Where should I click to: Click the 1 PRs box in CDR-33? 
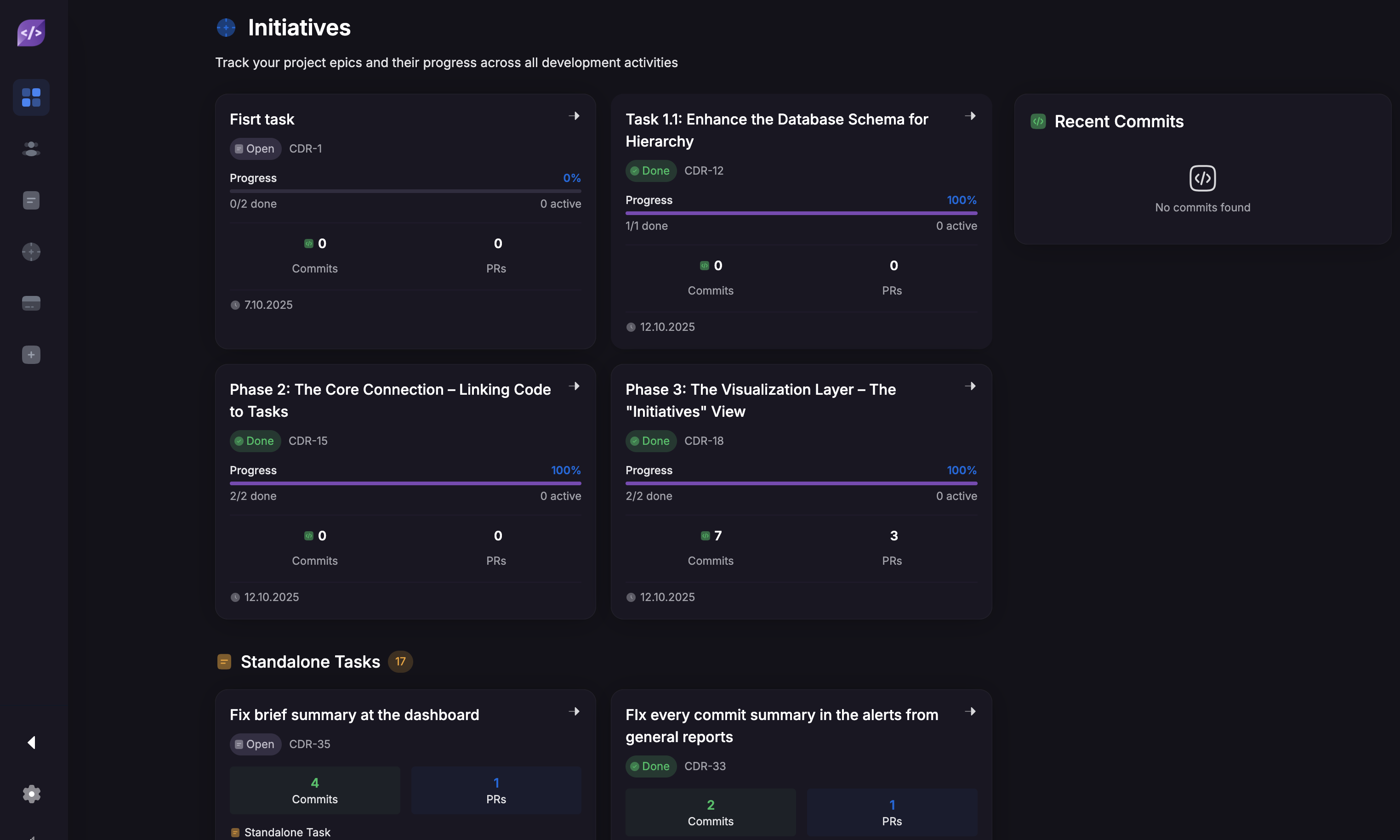[x=892, y=812]
